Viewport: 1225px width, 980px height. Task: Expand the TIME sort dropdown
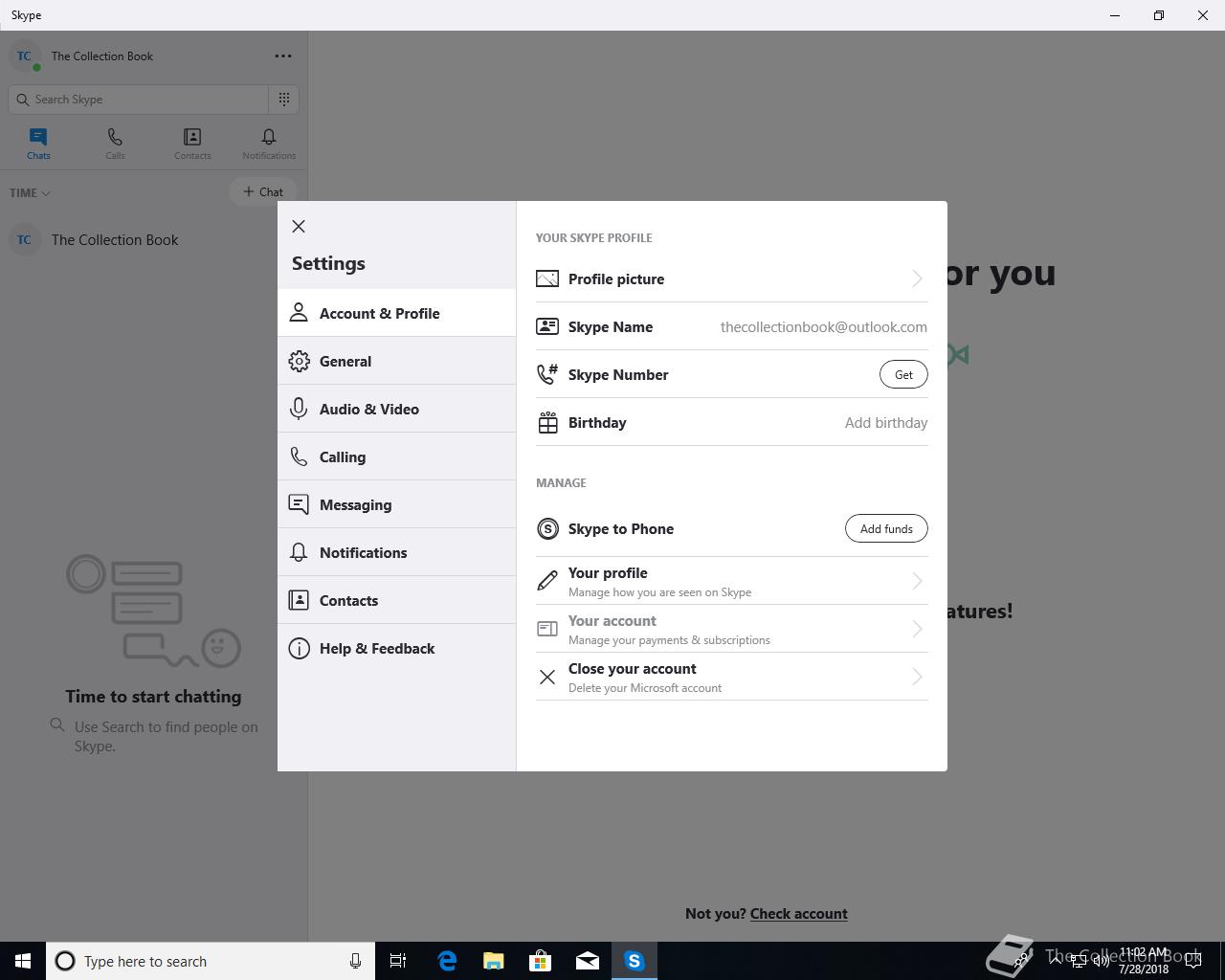coord(30,192)
